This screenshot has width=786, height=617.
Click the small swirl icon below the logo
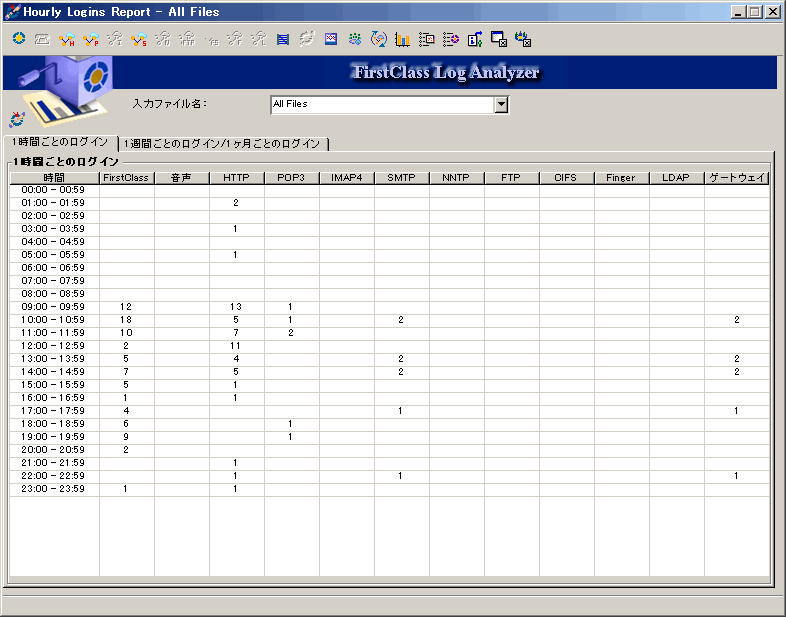[x=17, y=120]
